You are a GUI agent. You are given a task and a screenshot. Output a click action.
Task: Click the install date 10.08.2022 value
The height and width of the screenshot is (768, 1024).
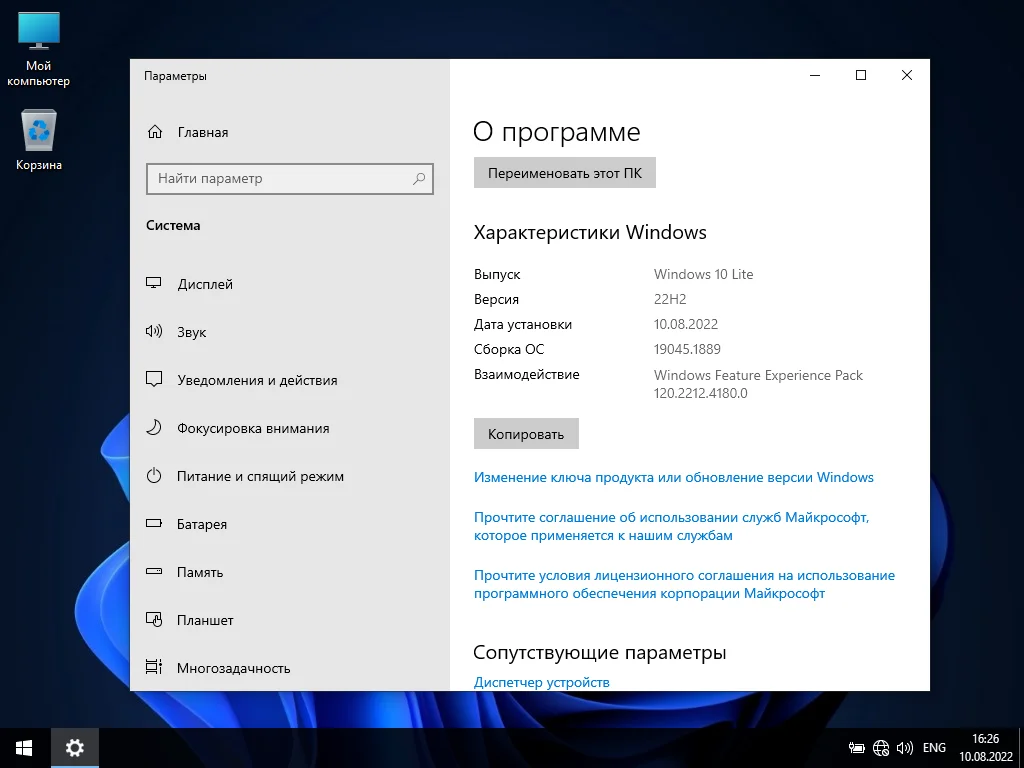point(686,324)
